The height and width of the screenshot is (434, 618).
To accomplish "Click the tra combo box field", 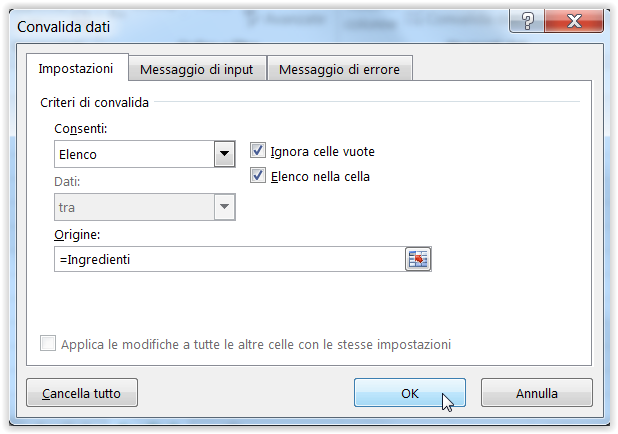I will tap(145, 207).
